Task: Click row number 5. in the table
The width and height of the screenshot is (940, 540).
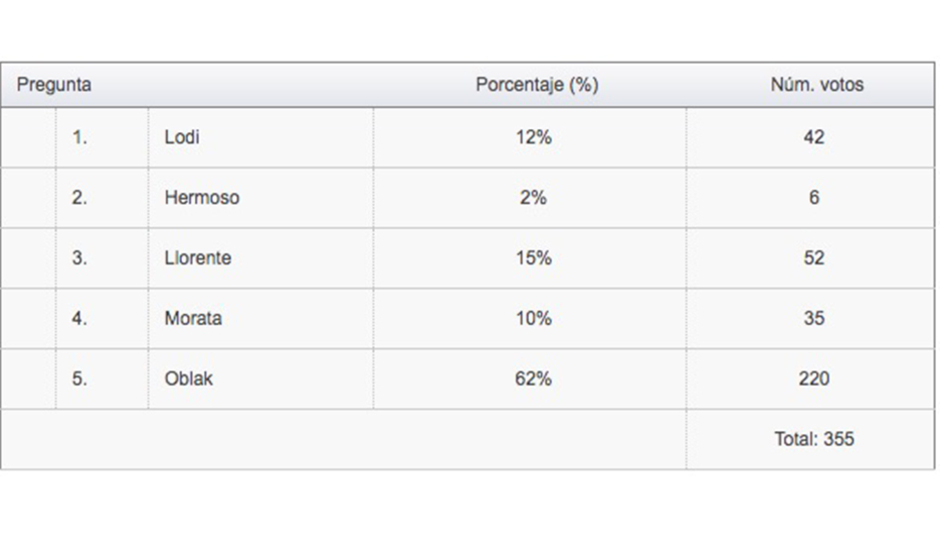Action: pyautogui.click(x=80, y=379)
